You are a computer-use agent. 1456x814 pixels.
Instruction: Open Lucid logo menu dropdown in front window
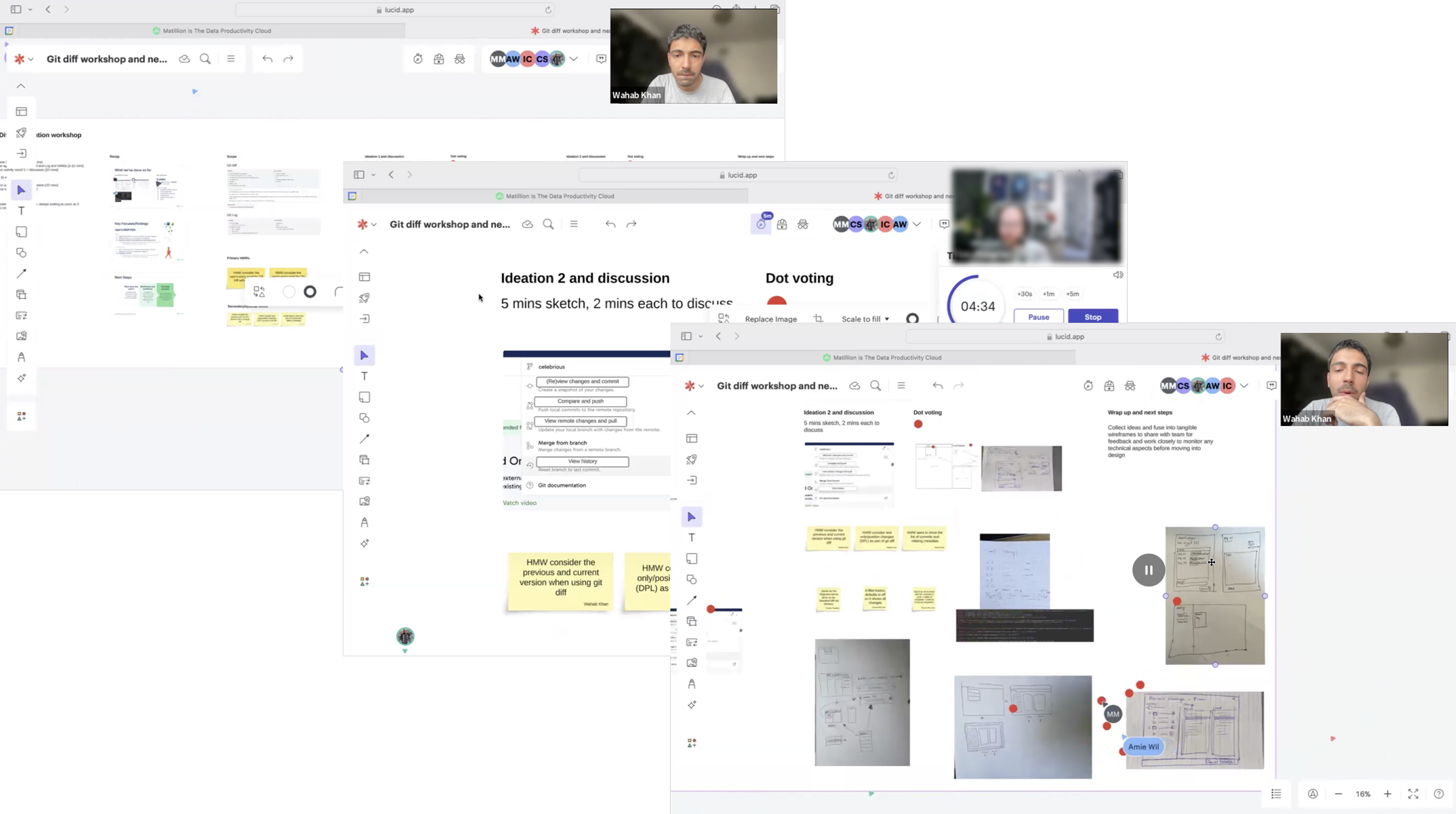pos(693,386)
